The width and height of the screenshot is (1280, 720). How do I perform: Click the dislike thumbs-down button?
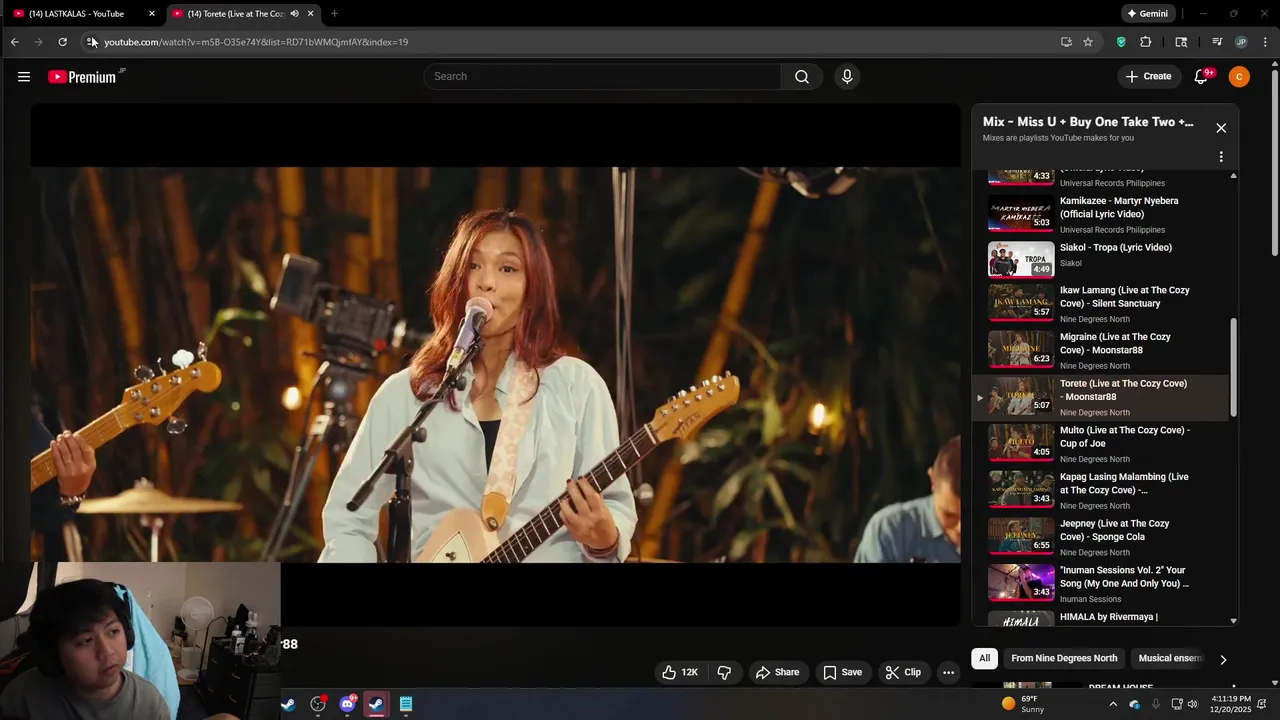[x=724, y=672]
